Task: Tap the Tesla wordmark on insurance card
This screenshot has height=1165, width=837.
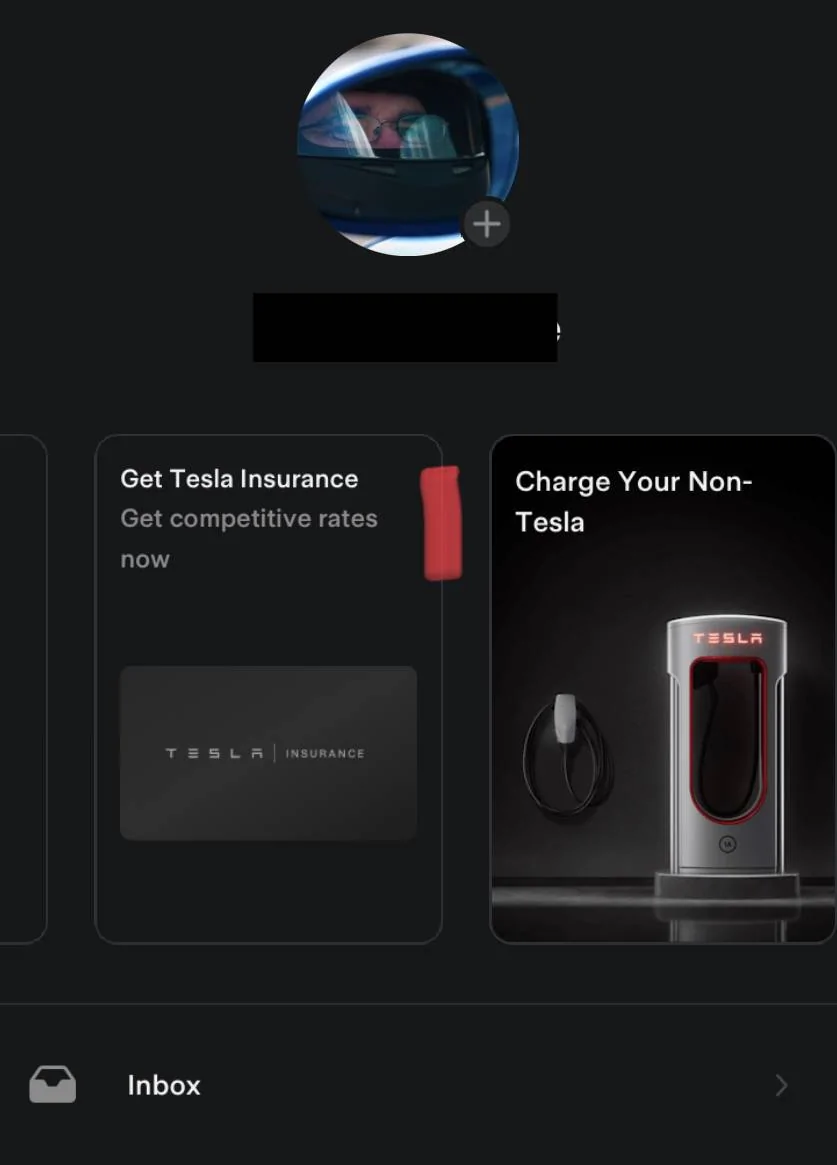Action: pyautogui.click(x=214, y=753)
